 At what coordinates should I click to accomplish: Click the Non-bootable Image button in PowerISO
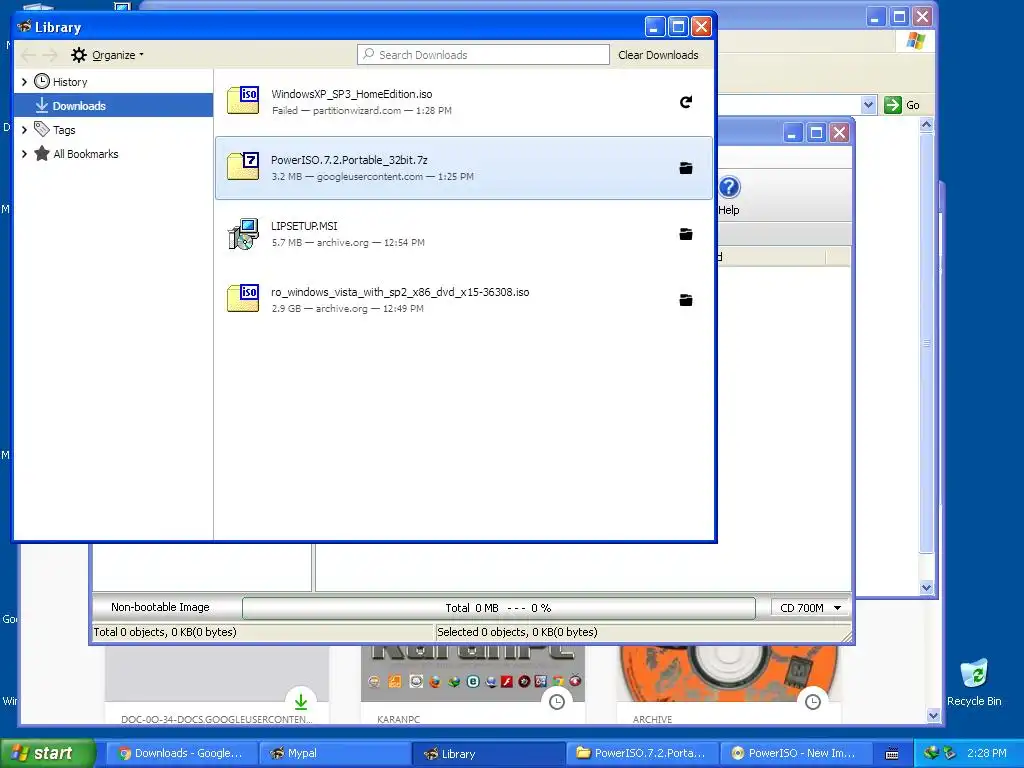pos(160,607)
